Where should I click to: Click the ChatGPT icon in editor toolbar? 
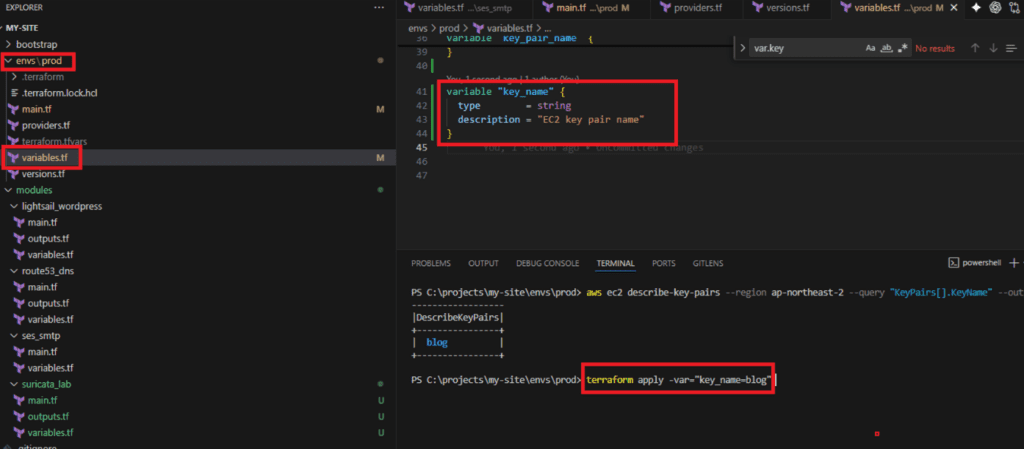(x=995, y=8)
